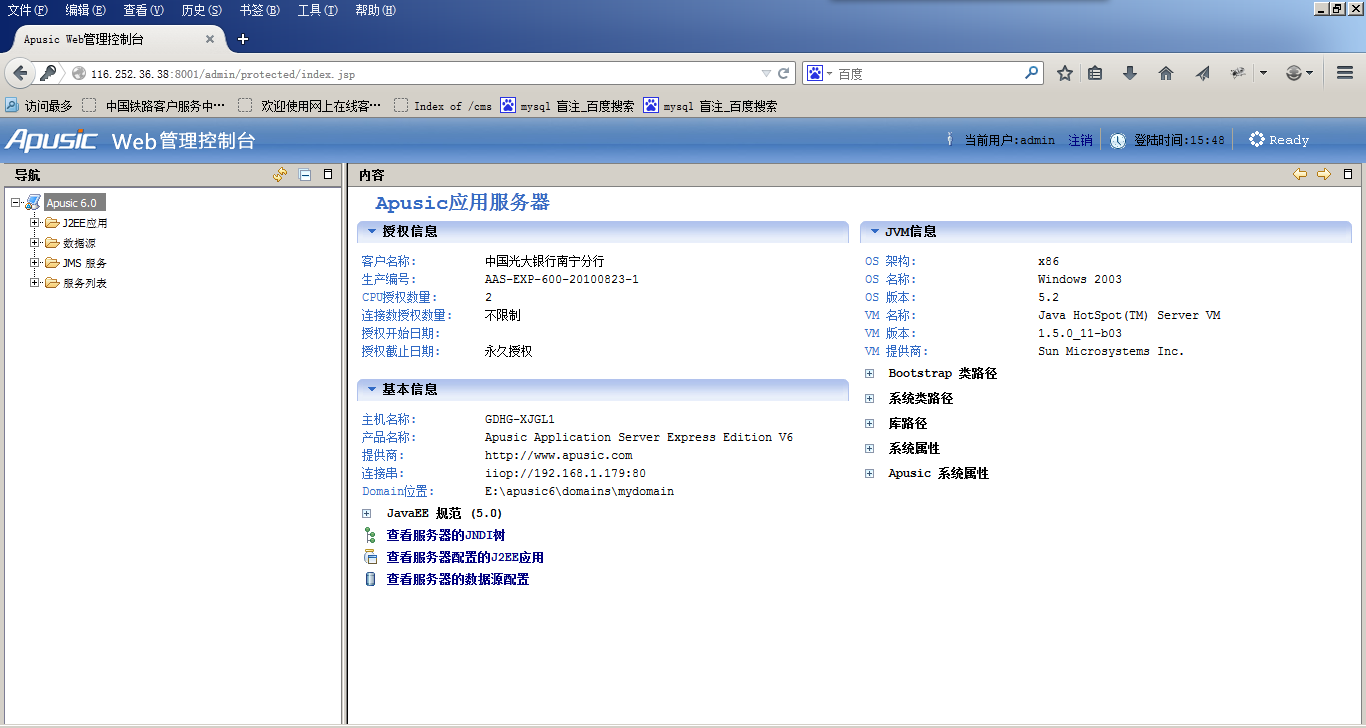The height and width of the screenshot is (728, 1366).
Task: Open the bookmarks list icon in browser toolbar
Action: (1095, 73)
